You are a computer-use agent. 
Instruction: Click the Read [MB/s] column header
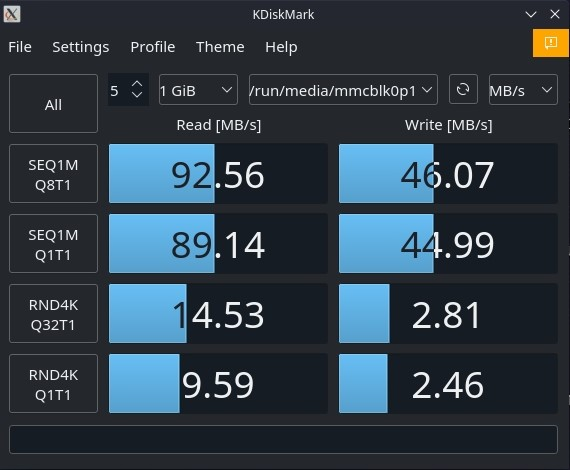(x=218, y=125)
